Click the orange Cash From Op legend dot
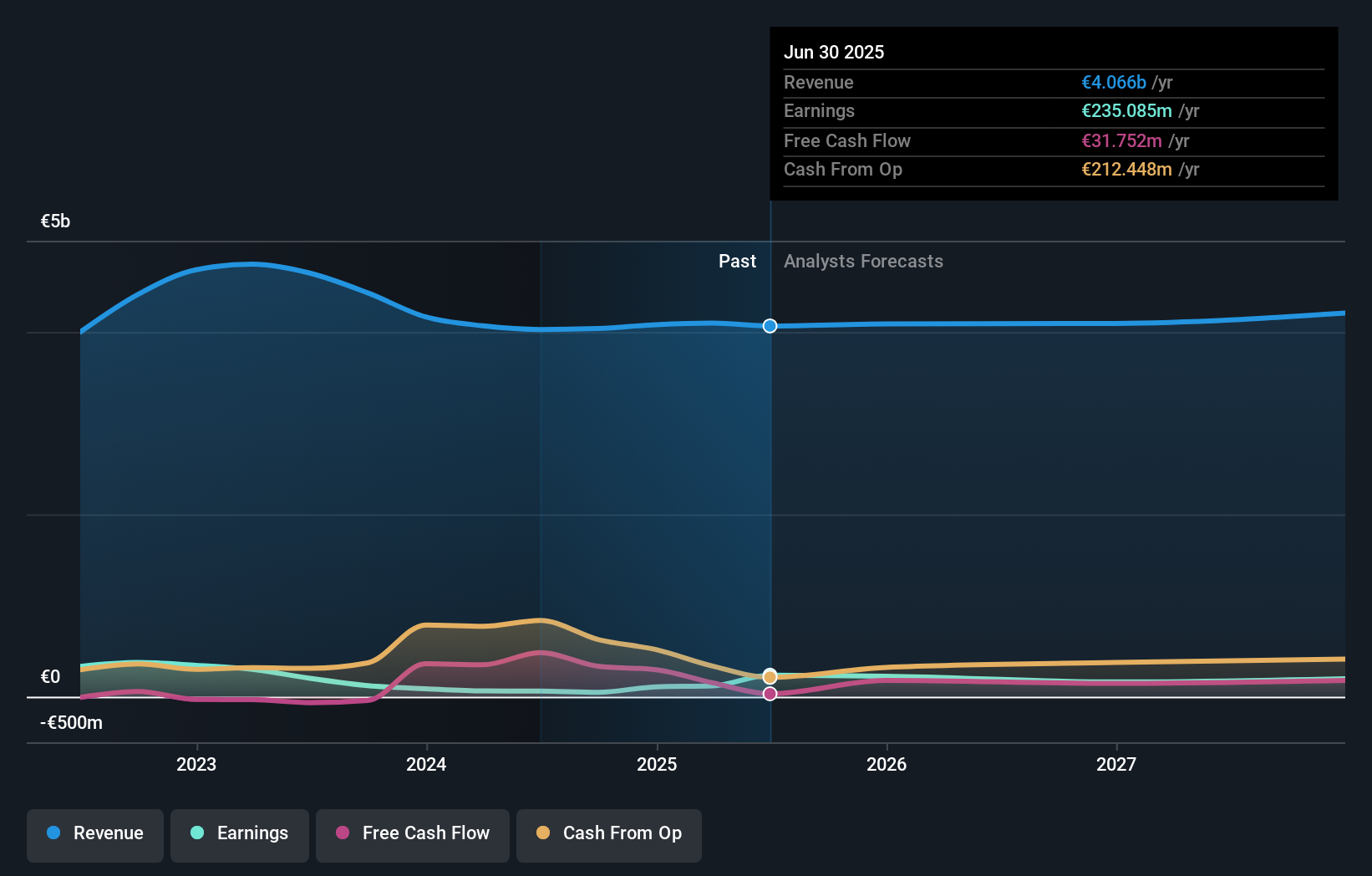Screen dimensions: 1372x876 543,833
